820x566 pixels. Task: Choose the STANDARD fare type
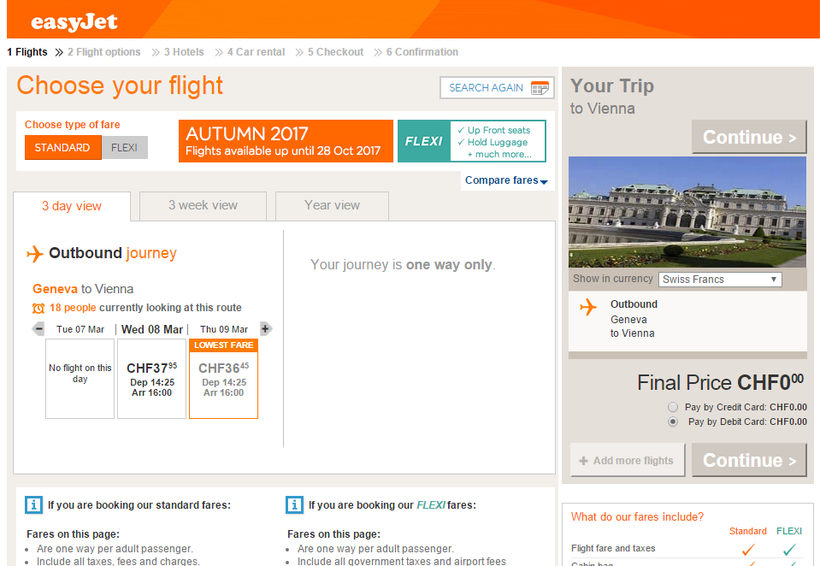click(63, 148)
